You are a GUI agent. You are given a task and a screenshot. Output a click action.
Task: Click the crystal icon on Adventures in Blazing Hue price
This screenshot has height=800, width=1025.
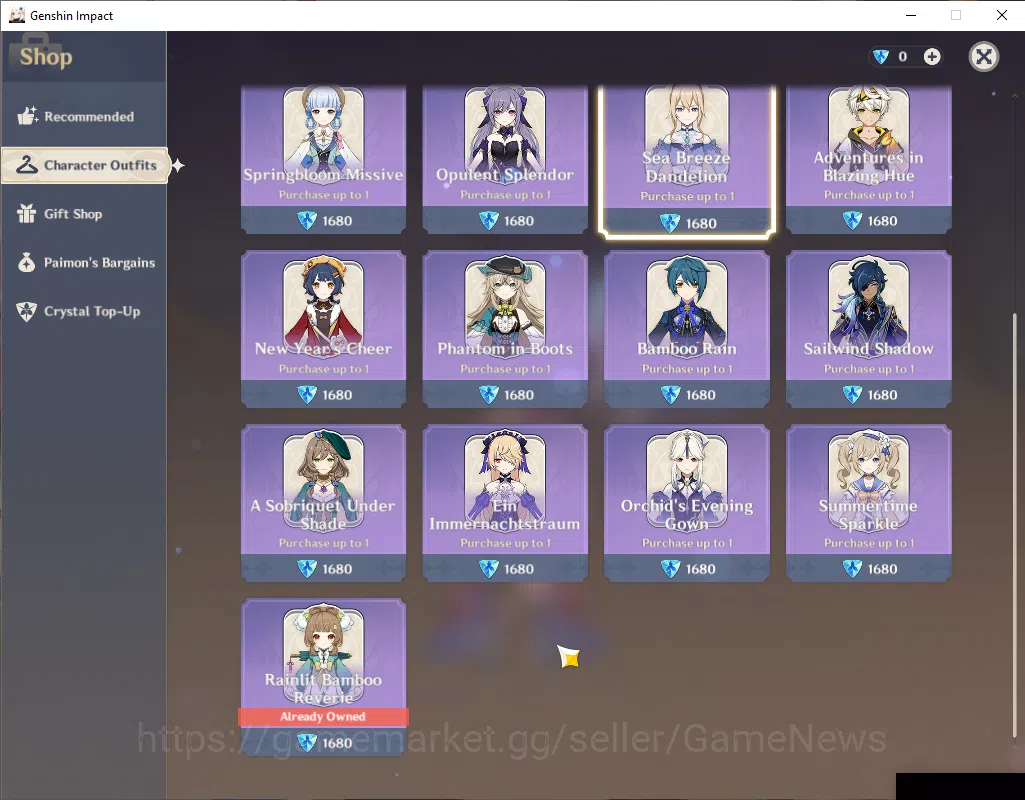pos(852,221)
